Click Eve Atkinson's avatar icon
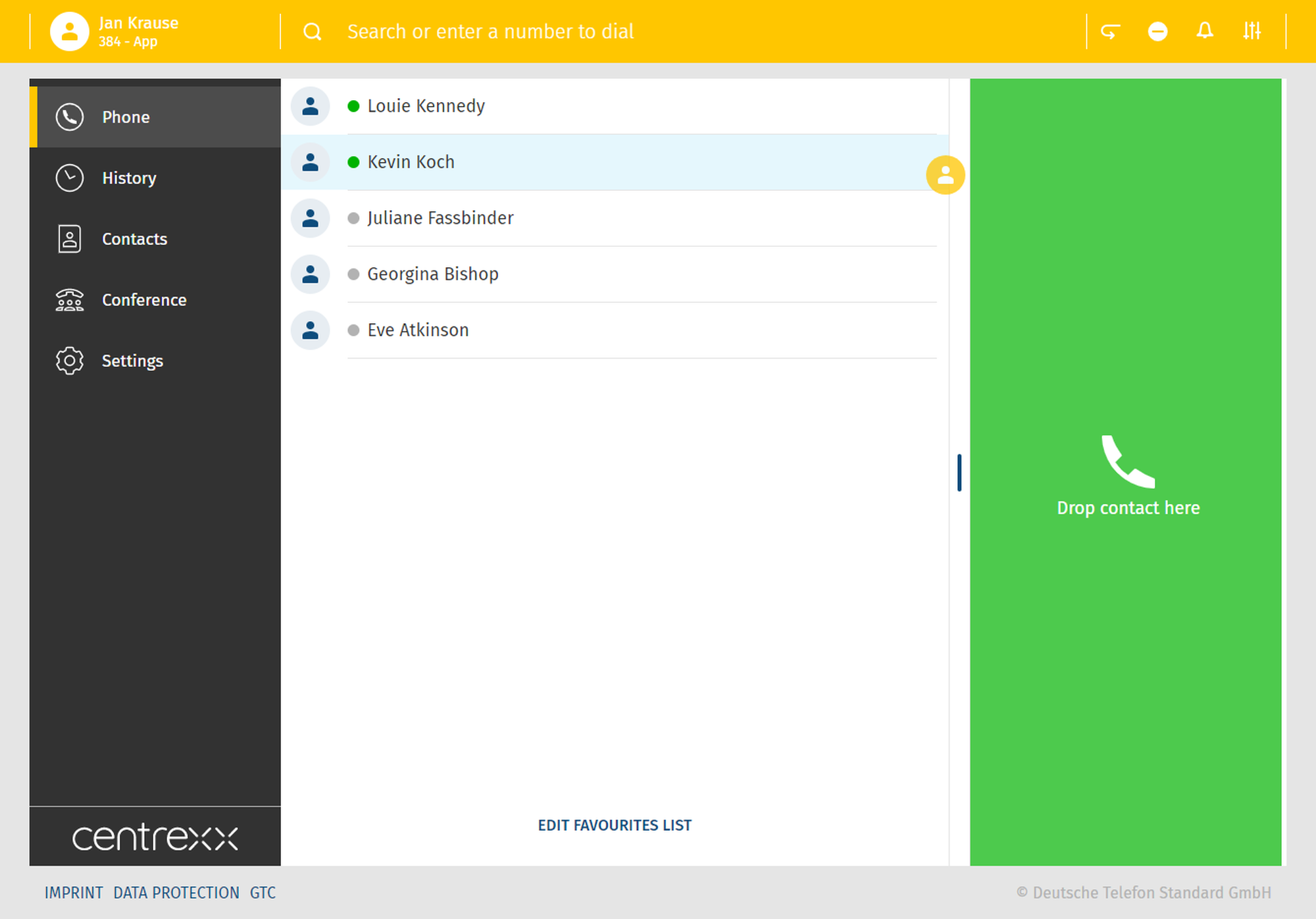The image size is (1316, 919). [x=310, y=330]
